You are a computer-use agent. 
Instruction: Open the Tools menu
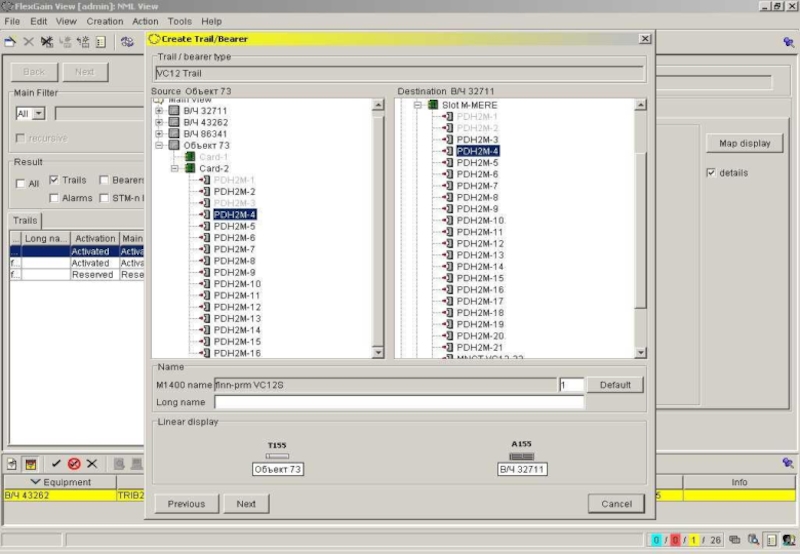(x=180, y=21)
